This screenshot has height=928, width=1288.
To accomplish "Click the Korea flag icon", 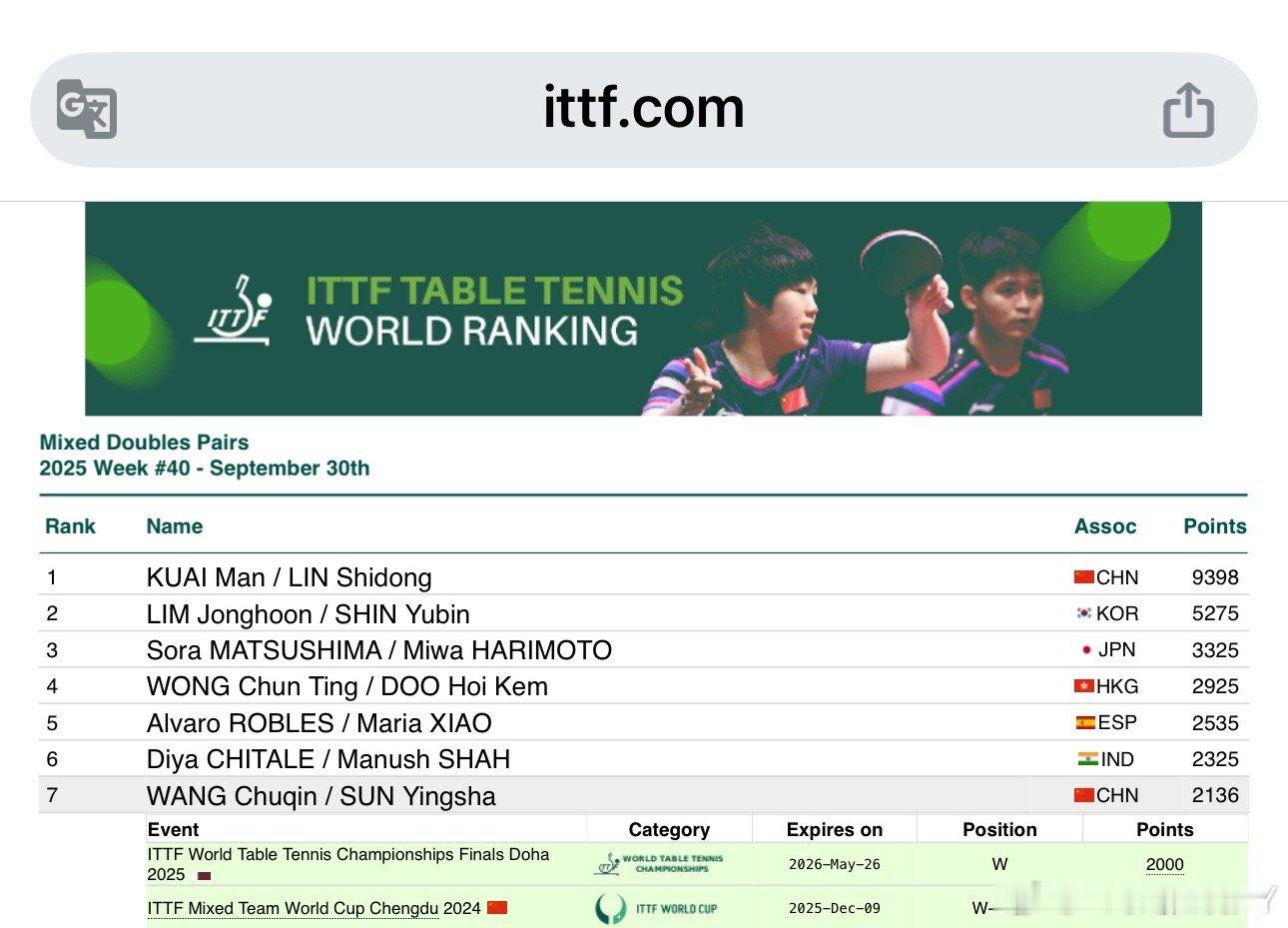I will (1084, 613).
